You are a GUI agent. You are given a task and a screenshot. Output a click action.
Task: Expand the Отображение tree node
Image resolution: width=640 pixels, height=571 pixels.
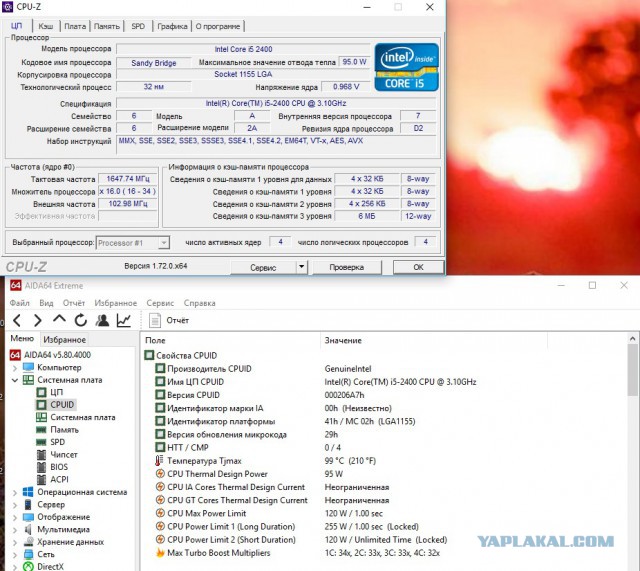click(15, 518)
